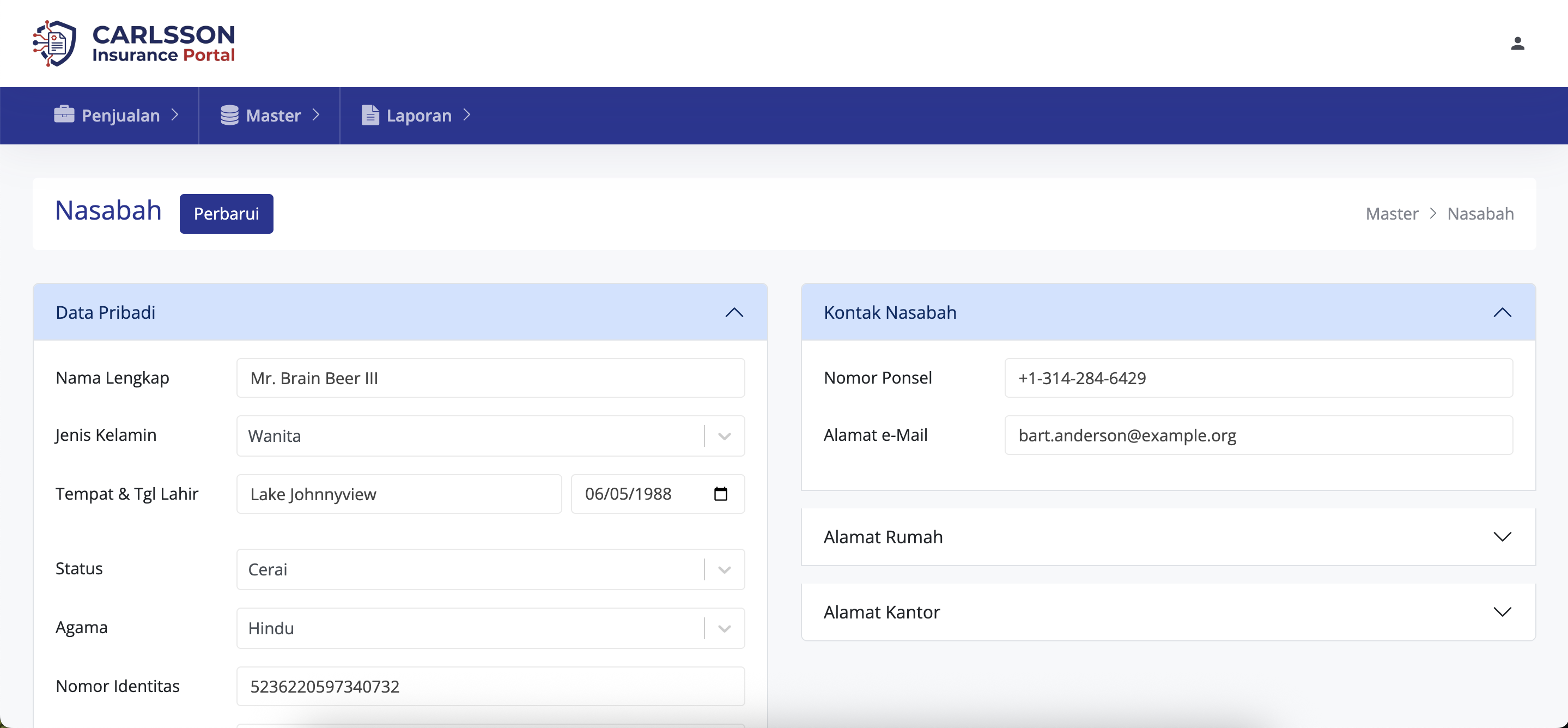Collapse the Kontak Nasabah panel
1568x728 pixels.
1502,312
